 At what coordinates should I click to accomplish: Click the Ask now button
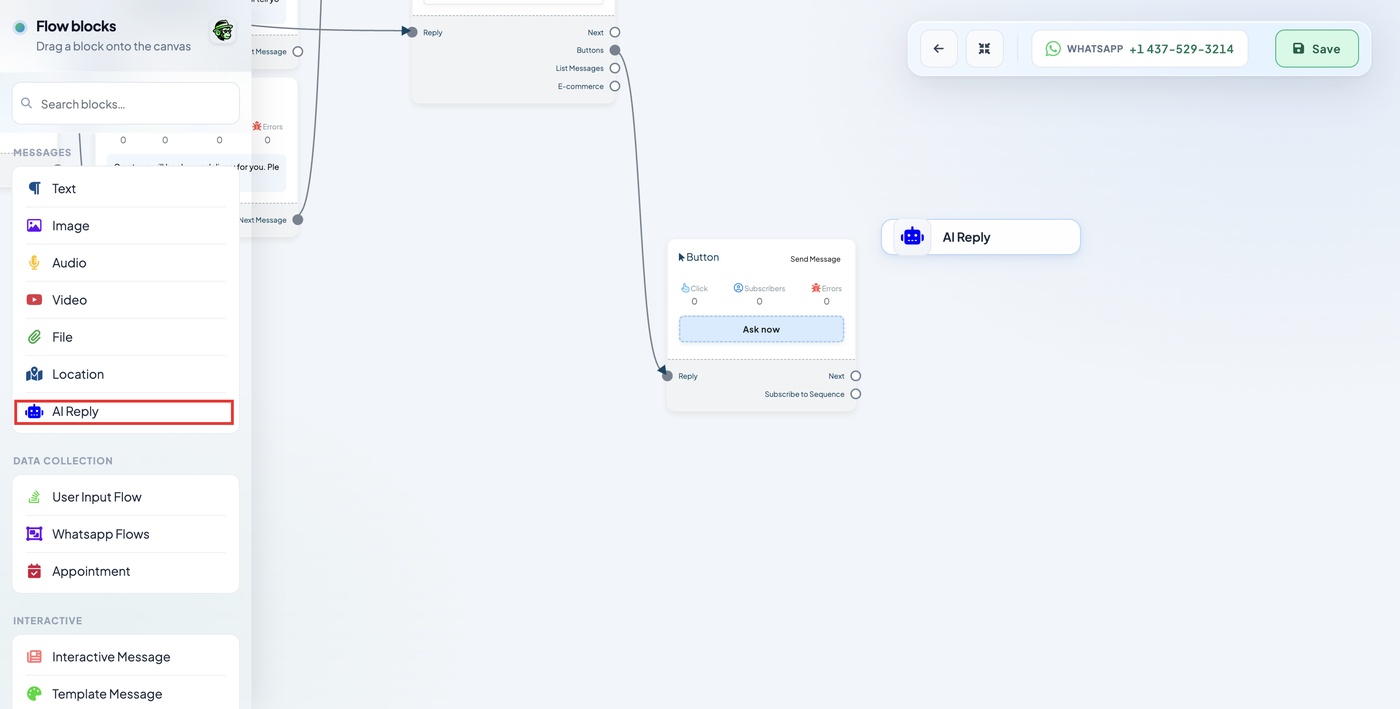[761, 329]
